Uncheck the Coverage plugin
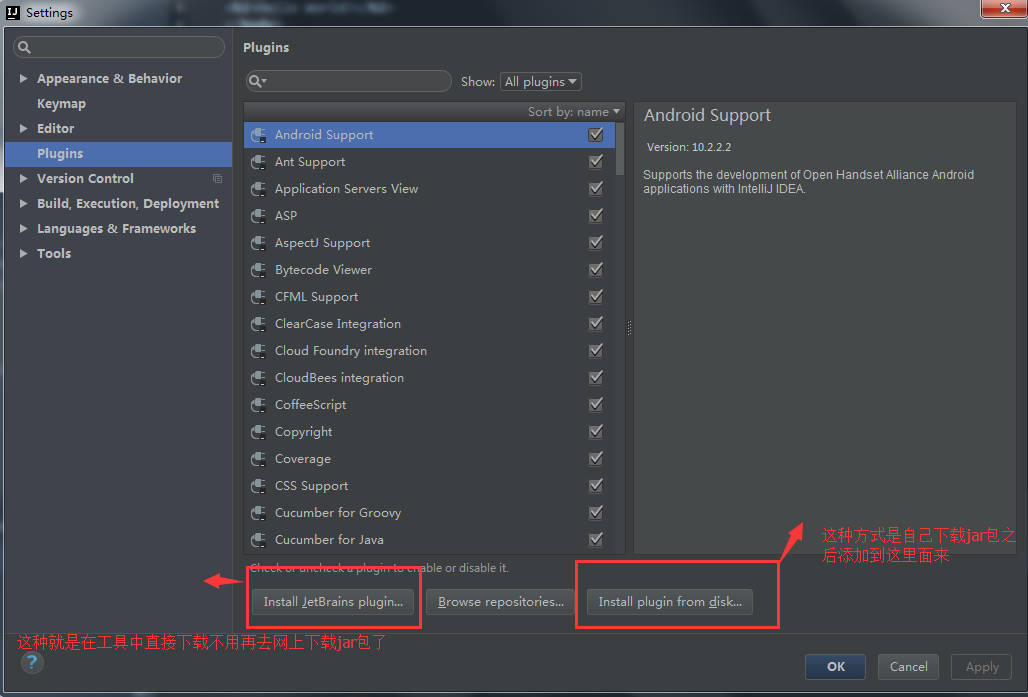This screenshot has height=697, width=1028. point(596,458)
